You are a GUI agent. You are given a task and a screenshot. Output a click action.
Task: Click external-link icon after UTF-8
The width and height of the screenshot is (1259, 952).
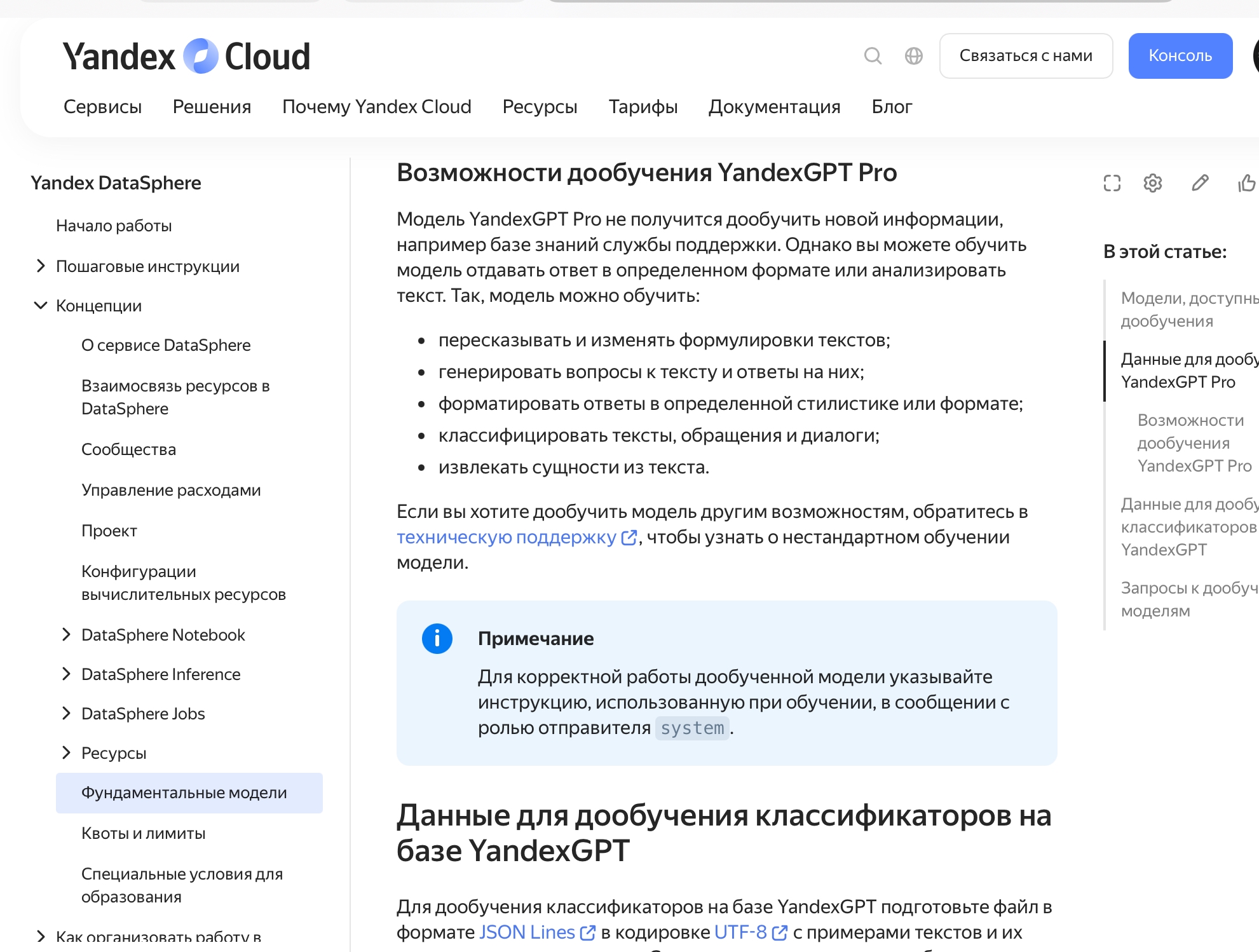pos(780,932)
